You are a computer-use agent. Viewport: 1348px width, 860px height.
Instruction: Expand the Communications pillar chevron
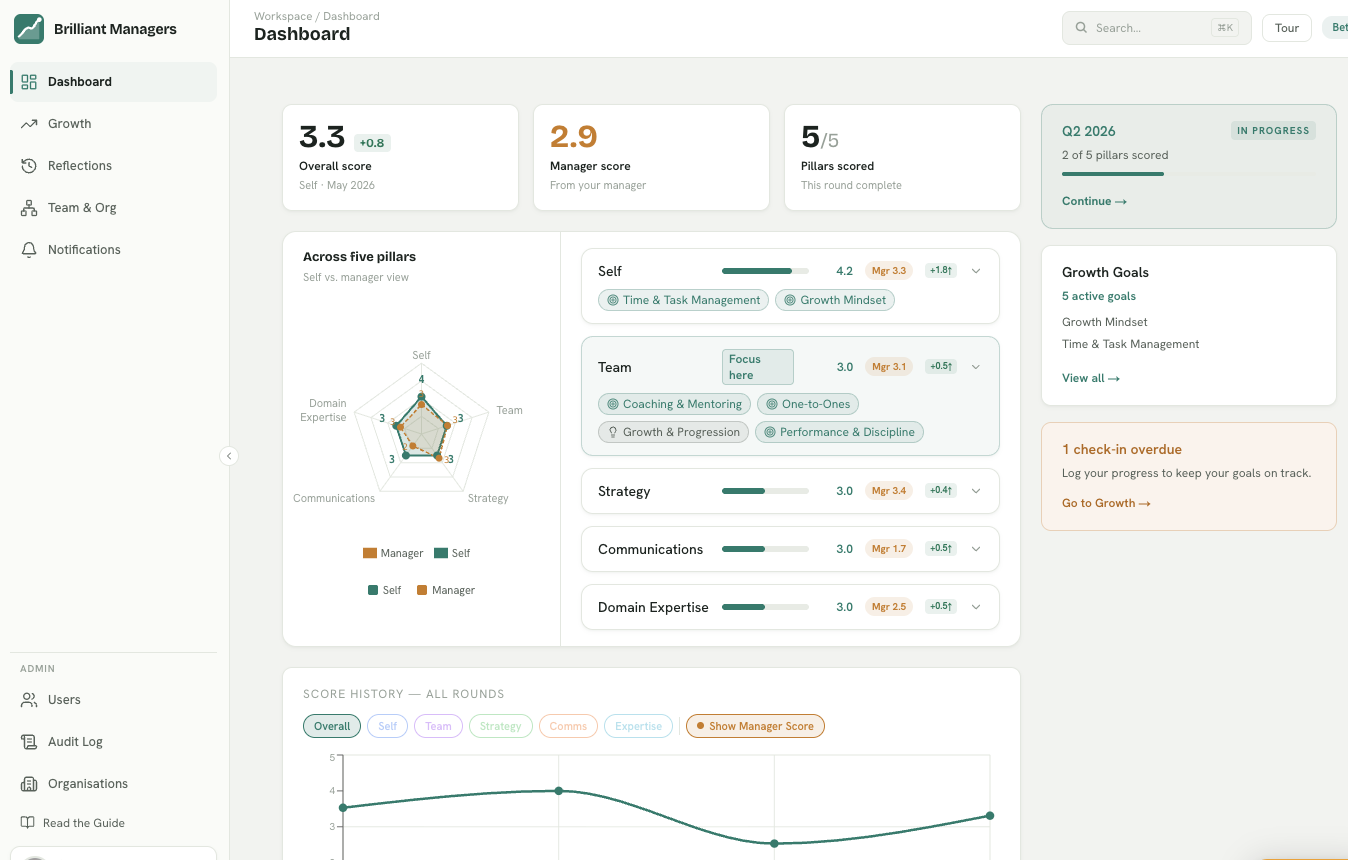[976, 549]
